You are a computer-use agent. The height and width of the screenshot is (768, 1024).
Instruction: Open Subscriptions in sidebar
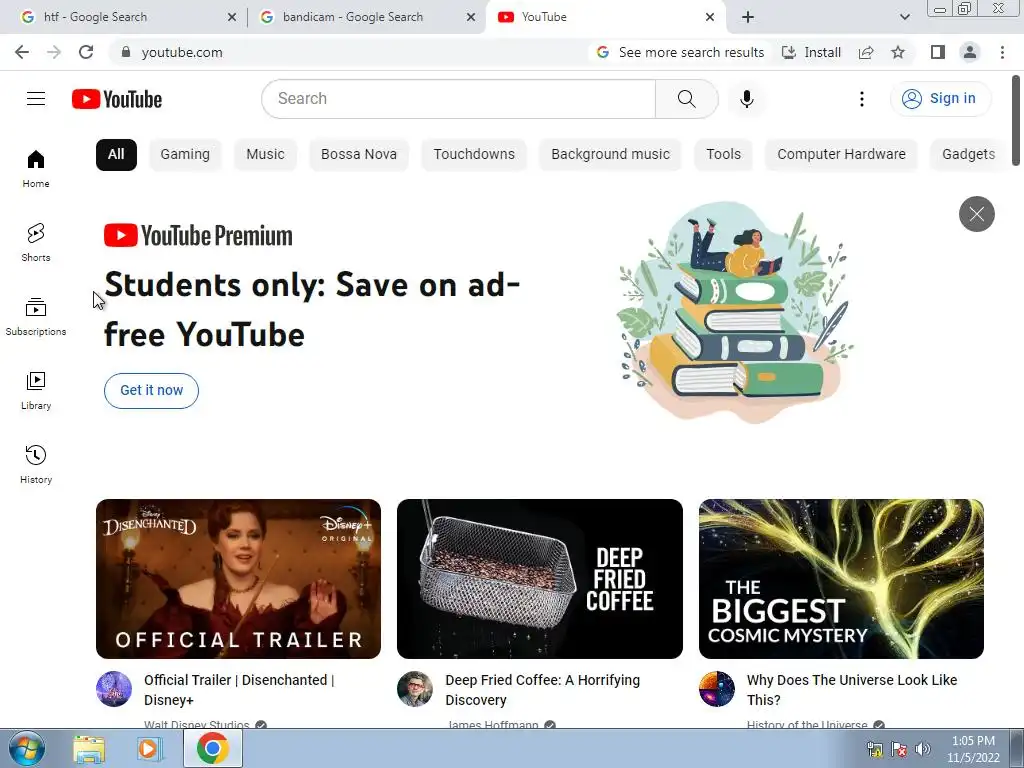pyautogui.click(x=36, y=317)
